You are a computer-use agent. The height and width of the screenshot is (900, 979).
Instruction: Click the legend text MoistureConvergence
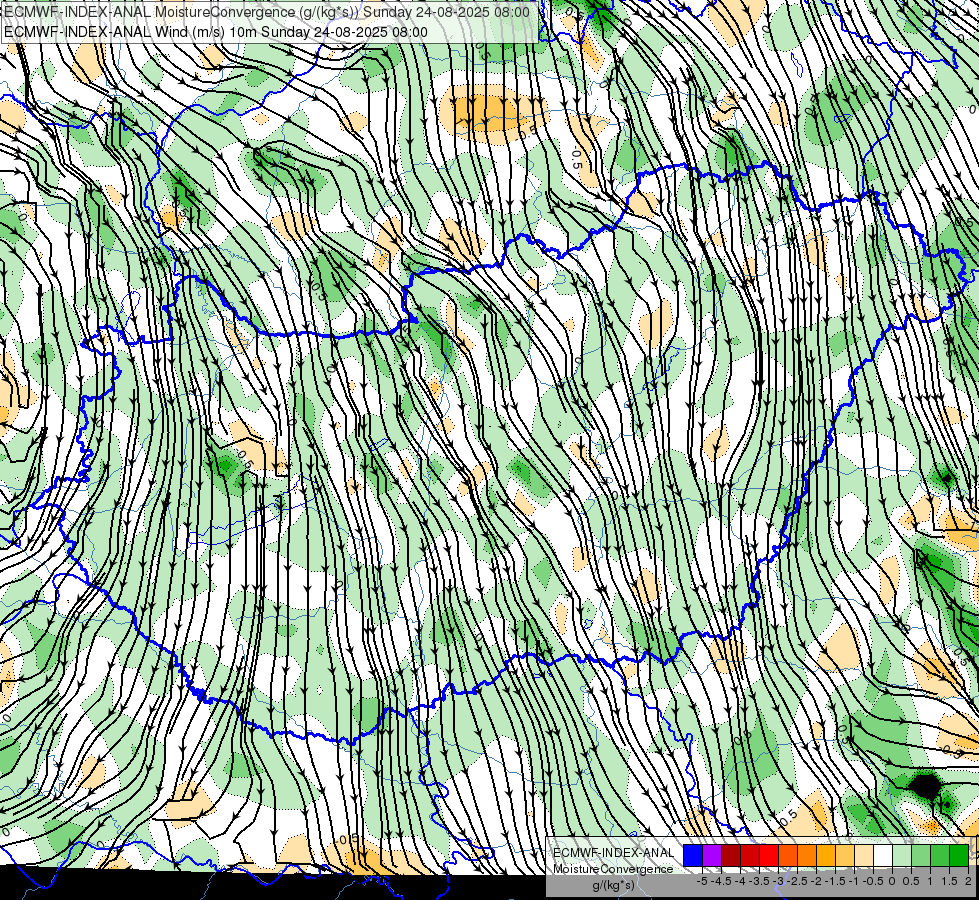point(613,869)
